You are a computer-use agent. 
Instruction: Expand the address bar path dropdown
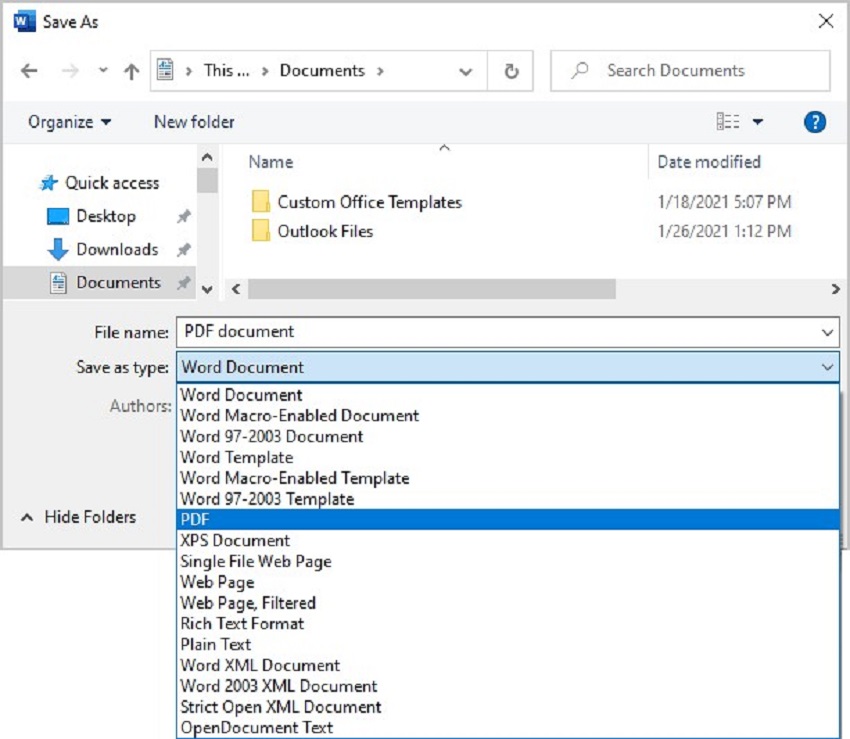point(466,71)
